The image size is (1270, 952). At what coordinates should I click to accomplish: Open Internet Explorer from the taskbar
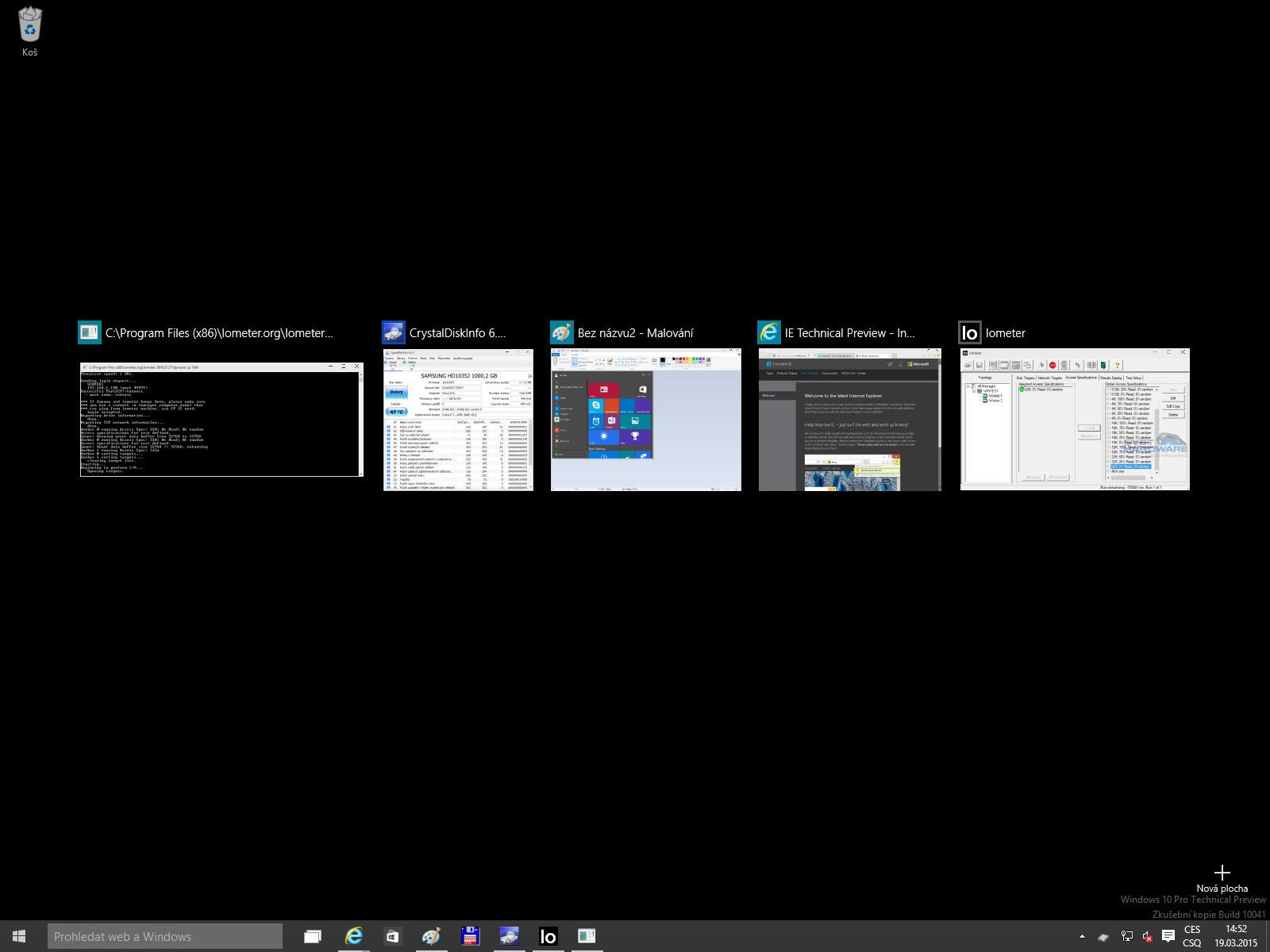(353, 936)
